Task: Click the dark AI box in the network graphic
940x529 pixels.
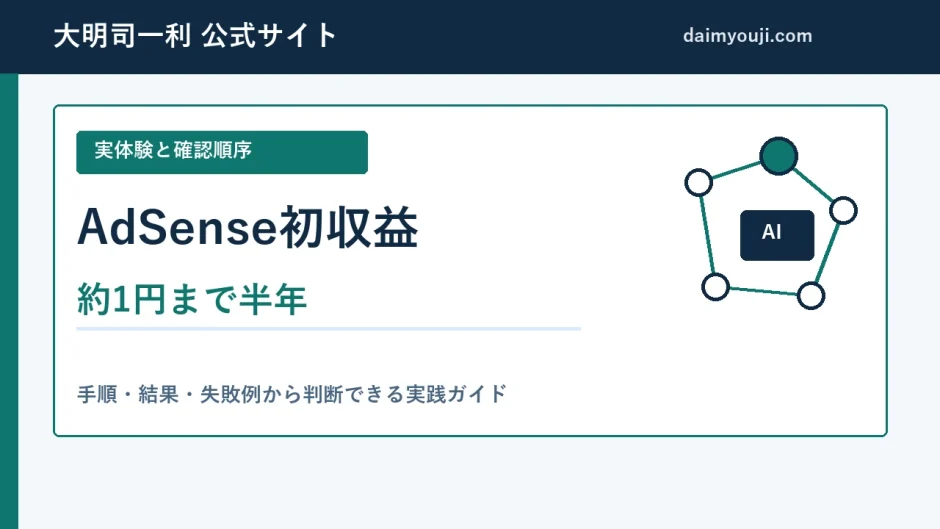Action: click(777, 235)
